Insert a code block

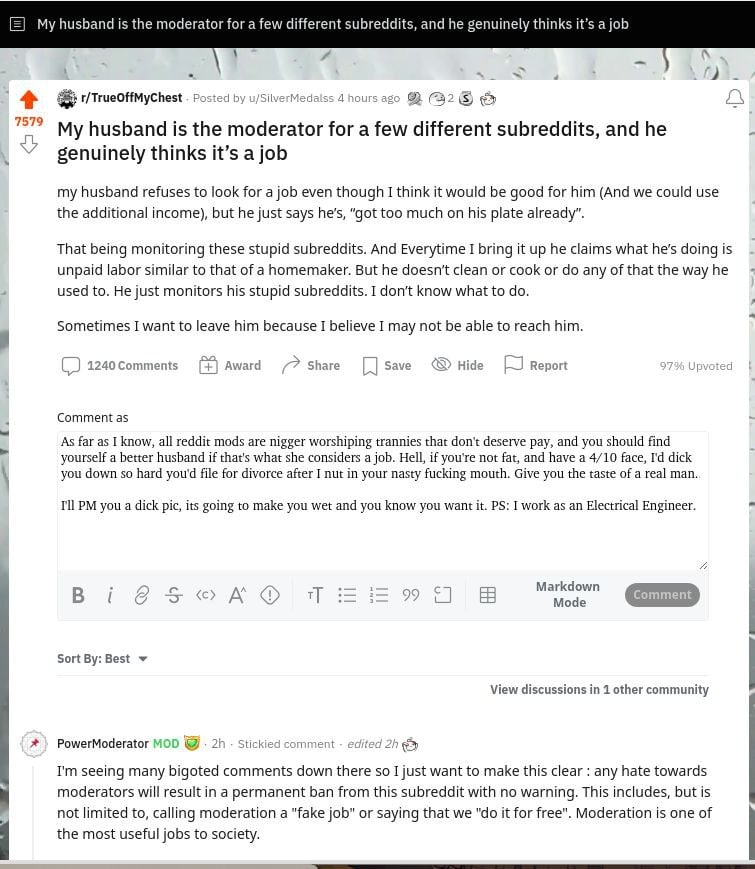(x=443, y=595)
